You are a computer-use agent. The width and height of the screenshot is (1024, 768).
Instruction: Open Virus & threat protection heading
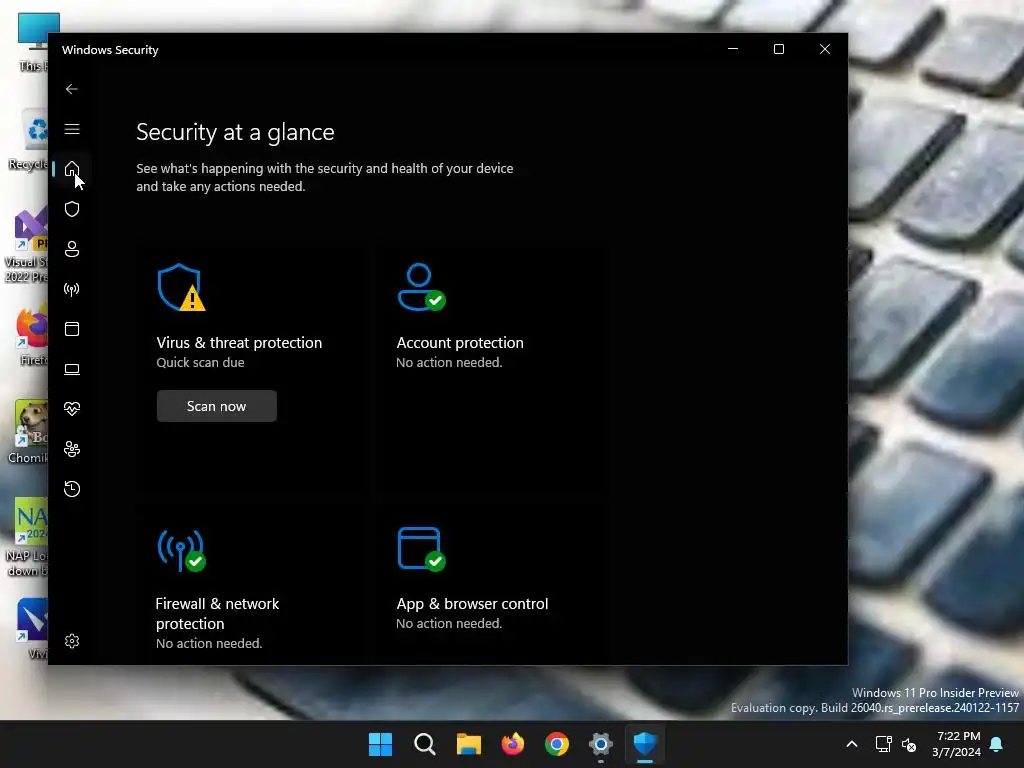coord(239,343)
